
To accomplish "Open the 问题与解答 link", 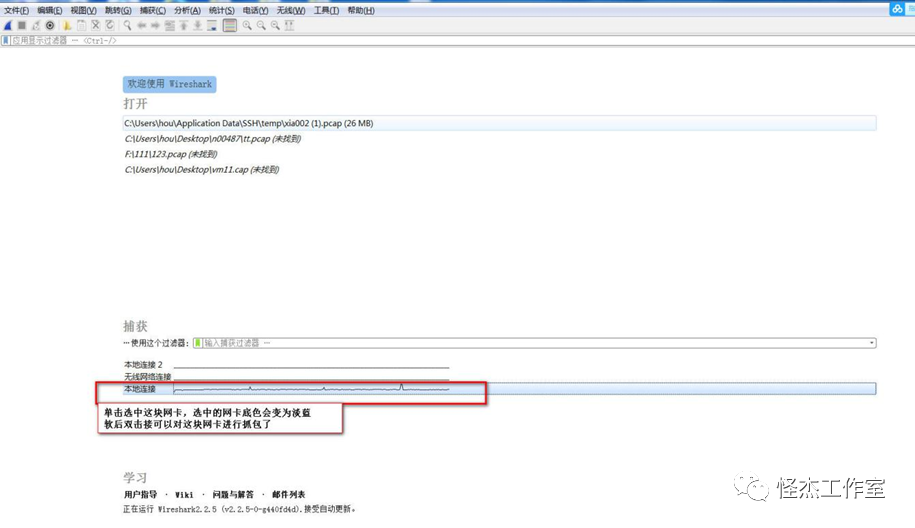I will click(233, 494).
